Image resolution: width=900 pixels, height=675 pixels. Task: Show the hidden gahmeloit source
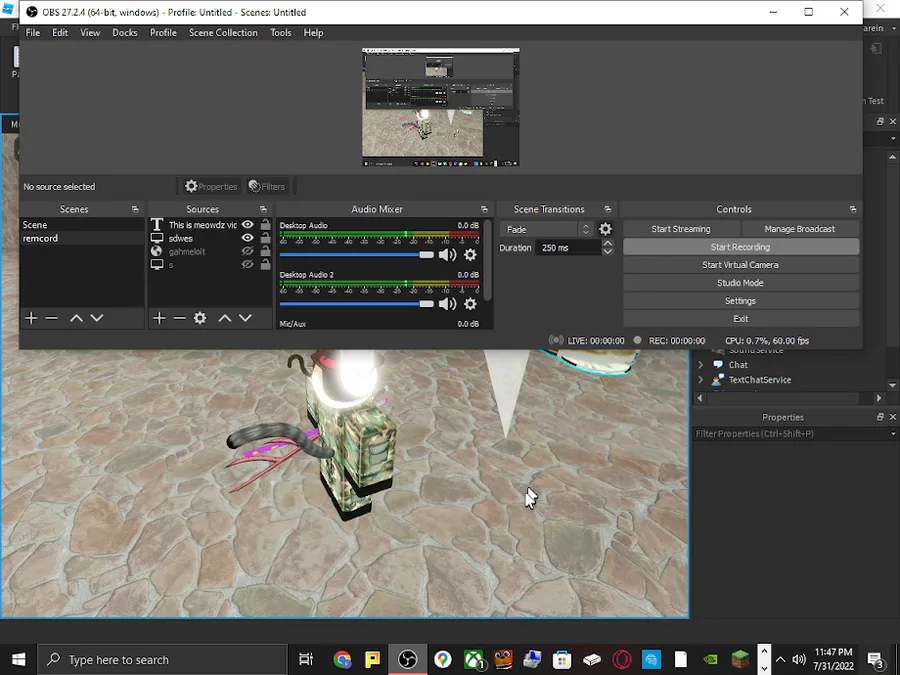(x=247, y=251)
